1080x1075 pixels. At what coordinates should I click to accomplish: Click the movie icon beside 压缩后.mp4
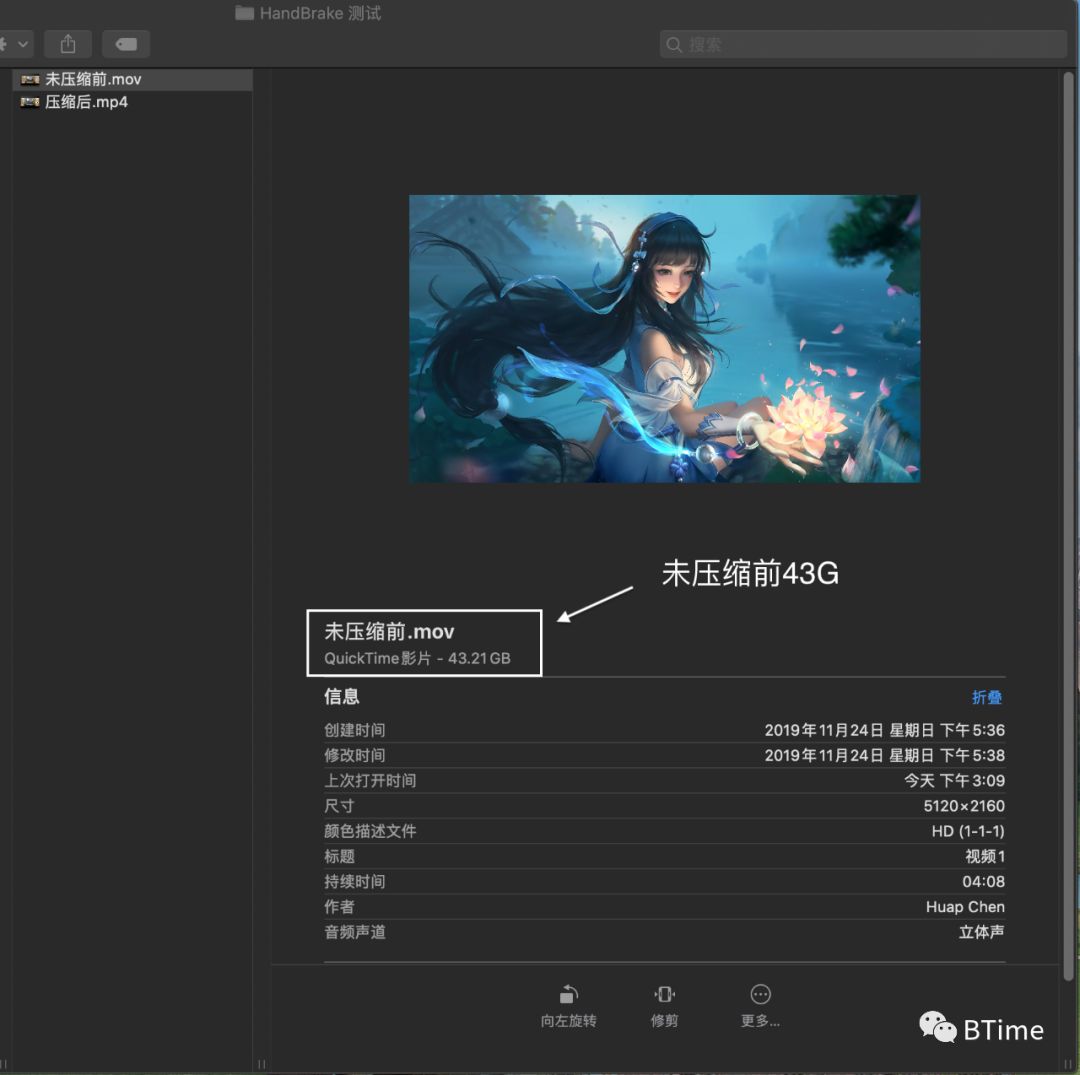(x=29, y=101)
